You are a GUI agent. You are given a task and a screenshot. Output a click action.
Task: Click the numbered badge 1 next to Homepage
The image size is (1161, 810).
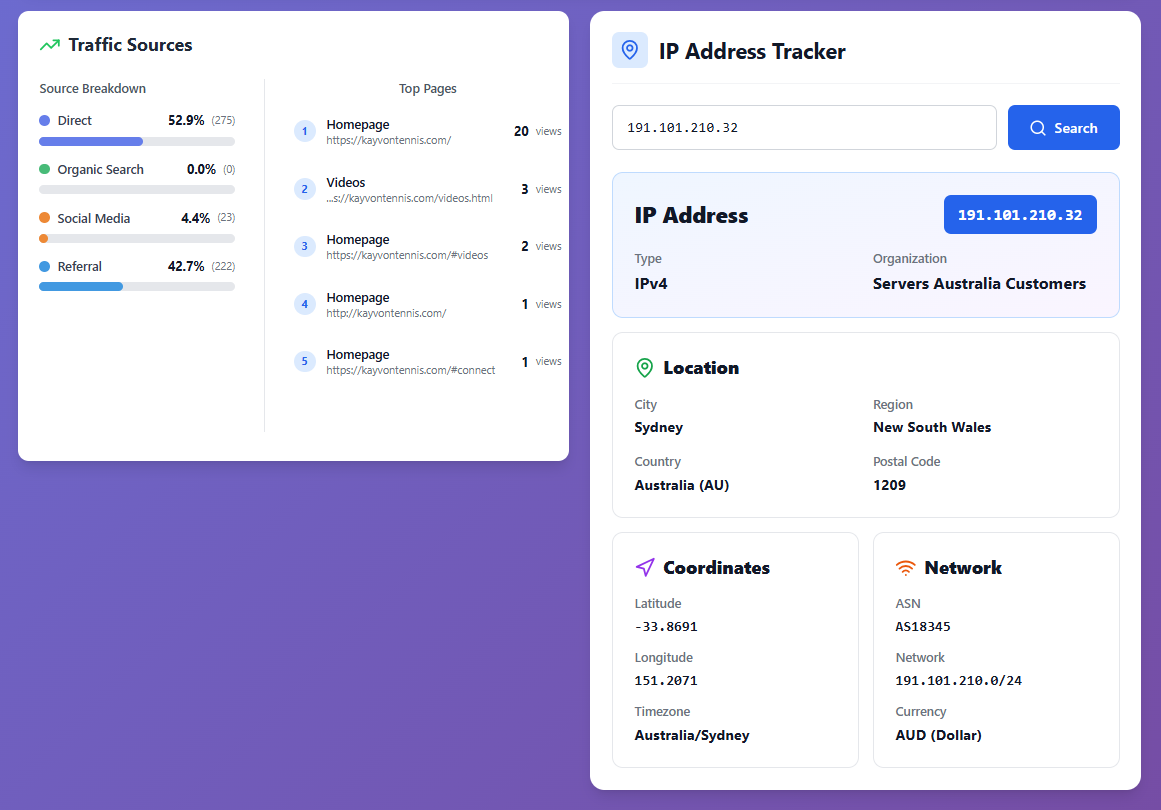304,131
